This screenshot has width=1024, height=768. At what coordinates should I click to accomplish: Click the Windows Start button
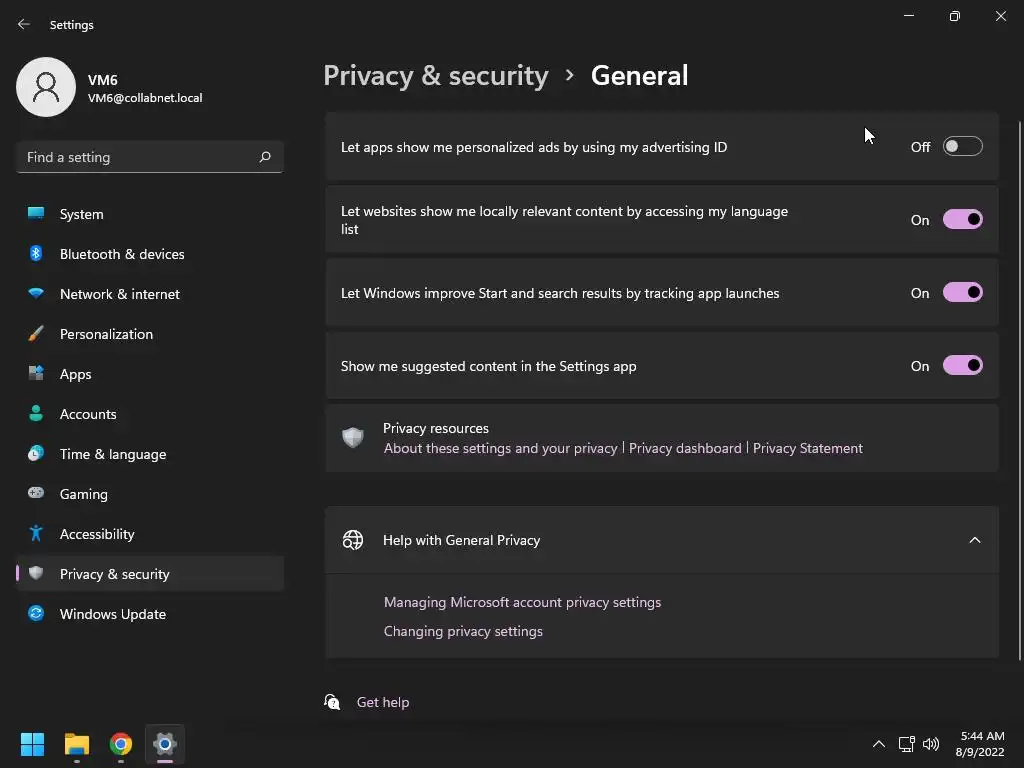(x=32, y=744)
